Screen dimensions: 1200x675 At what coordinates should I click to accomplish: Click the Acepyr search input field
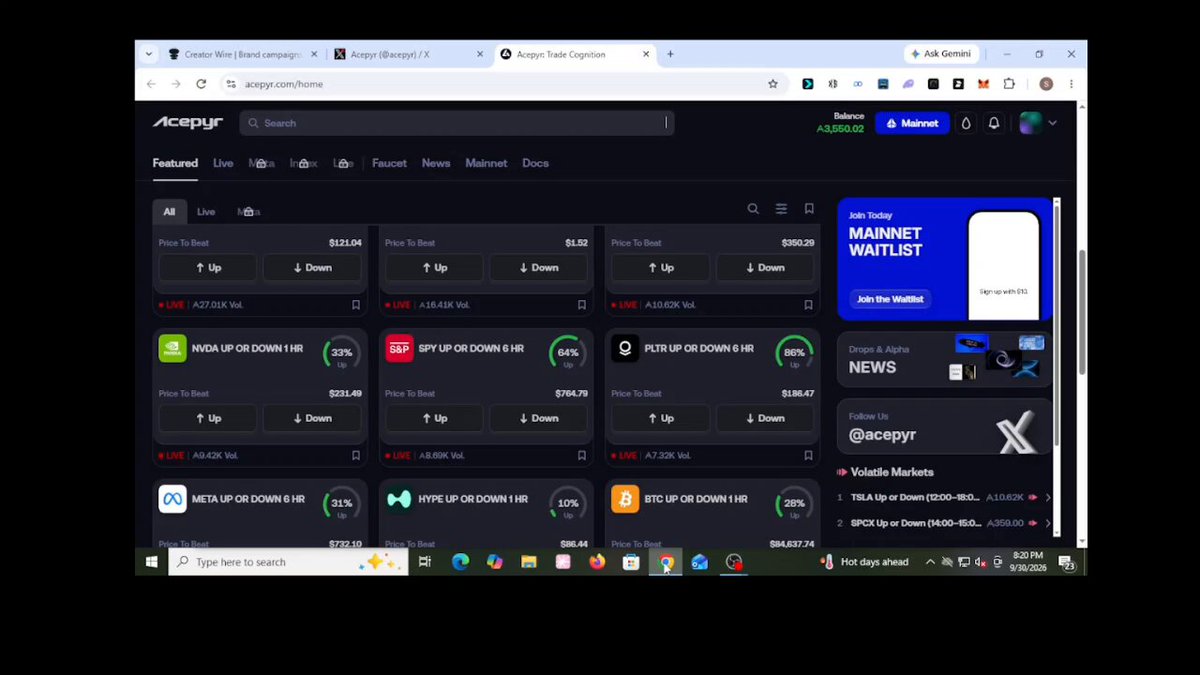pyautogui.click(x=456, y=123)
